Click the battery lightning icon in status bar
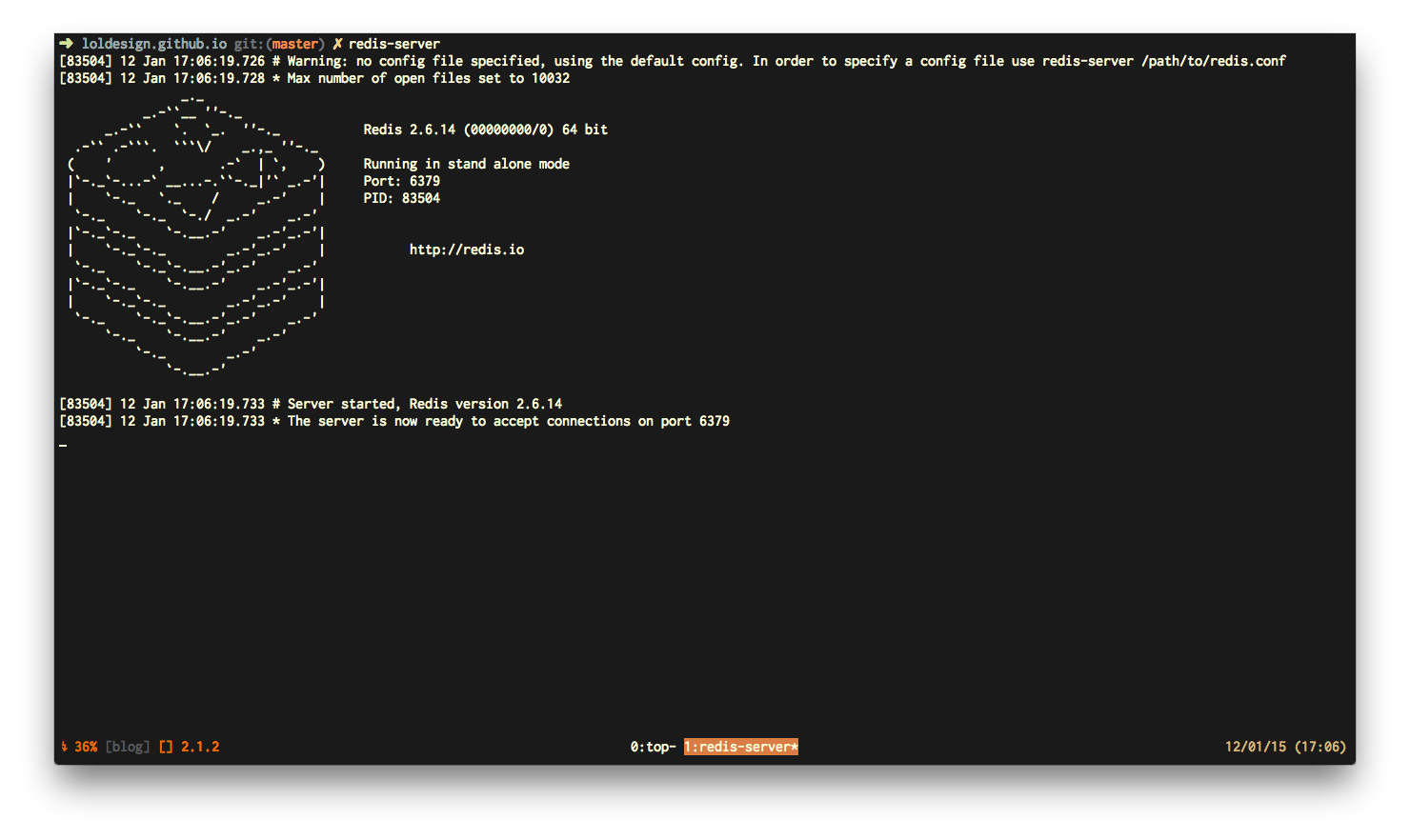1410x840 pixels. 64,747
